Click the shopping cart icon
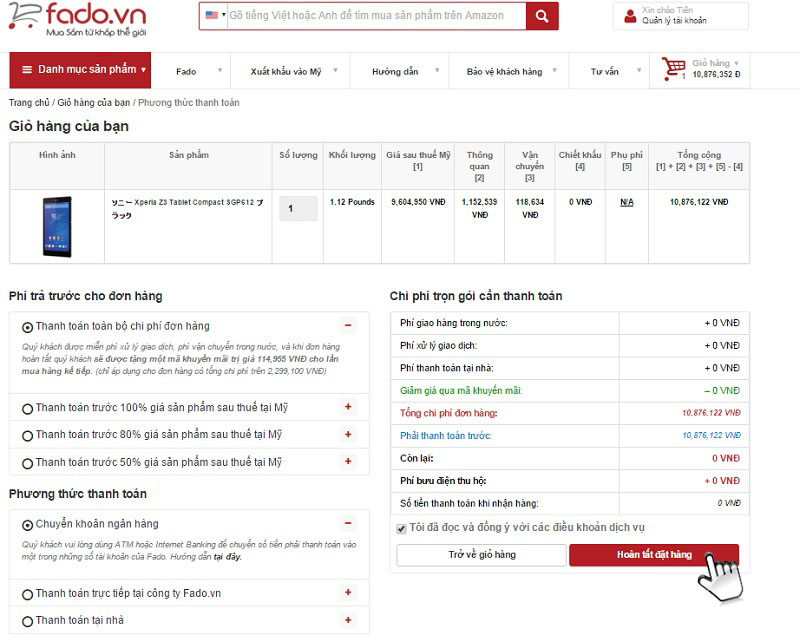800x642 pixels. click(673, 68)
